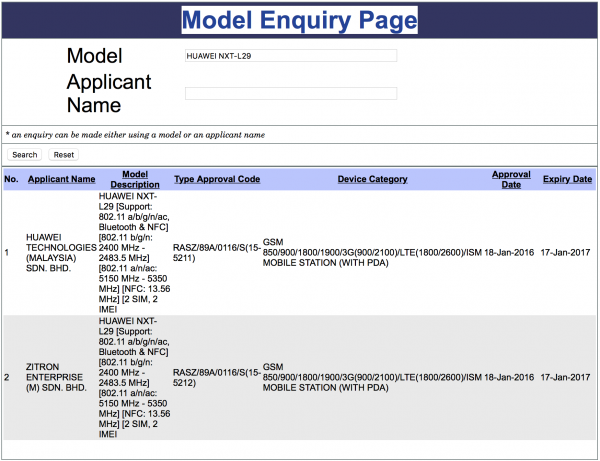
Task: Click the Model Enquiry Page heading
Action: coord(300,21)
